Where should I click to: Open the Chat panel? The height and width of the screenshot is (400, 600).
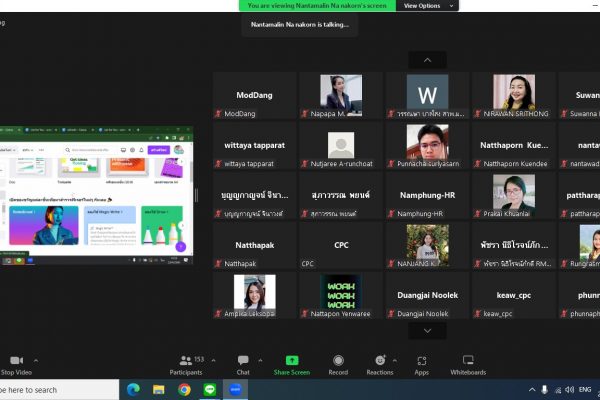click(243, 365)
